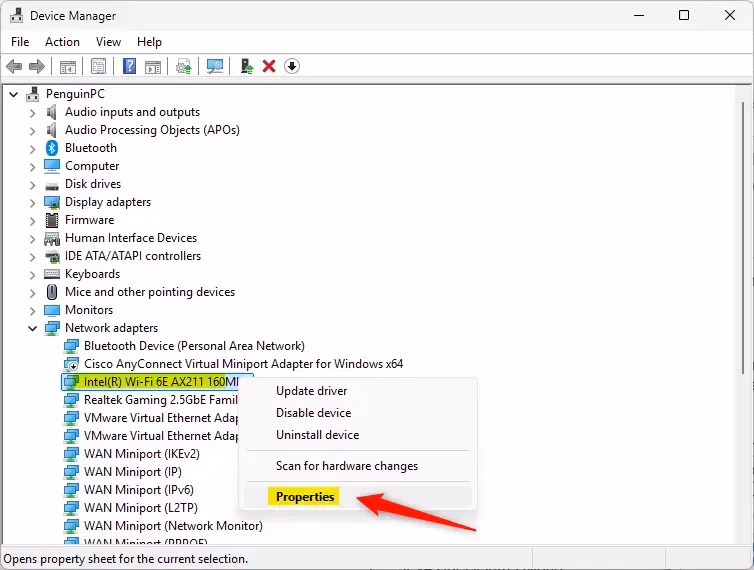Open the View menu
Screen dimensions: 754x570
[x=109, y=42]
